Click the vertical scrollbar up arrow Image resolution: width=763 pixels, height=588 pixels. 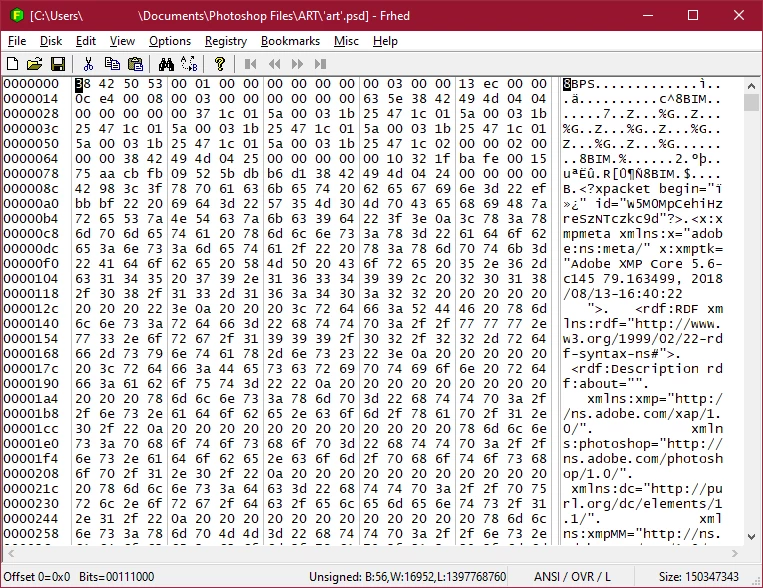point(751,86)
